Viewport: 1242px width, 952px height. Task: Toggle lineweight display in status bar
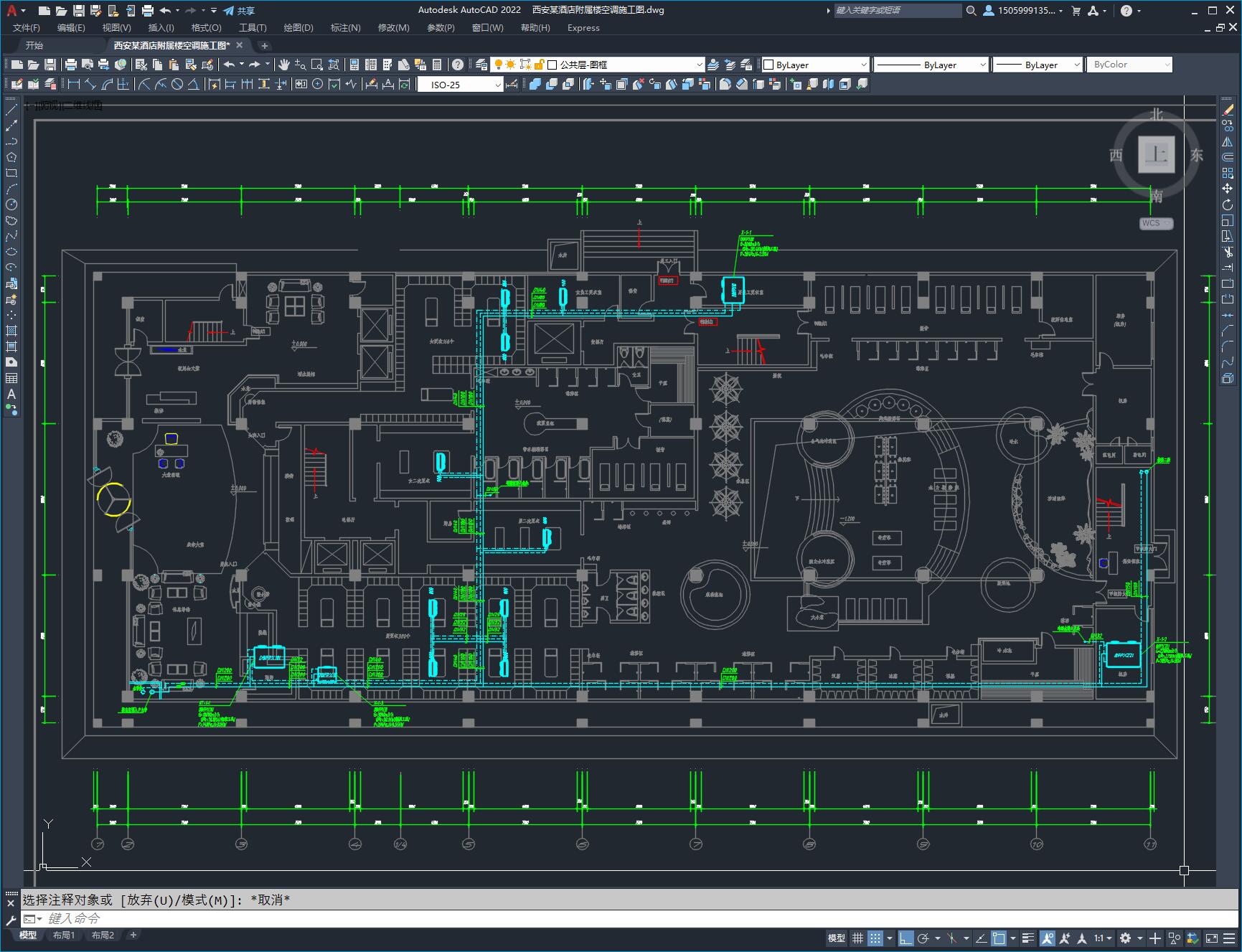(1028, 938)
